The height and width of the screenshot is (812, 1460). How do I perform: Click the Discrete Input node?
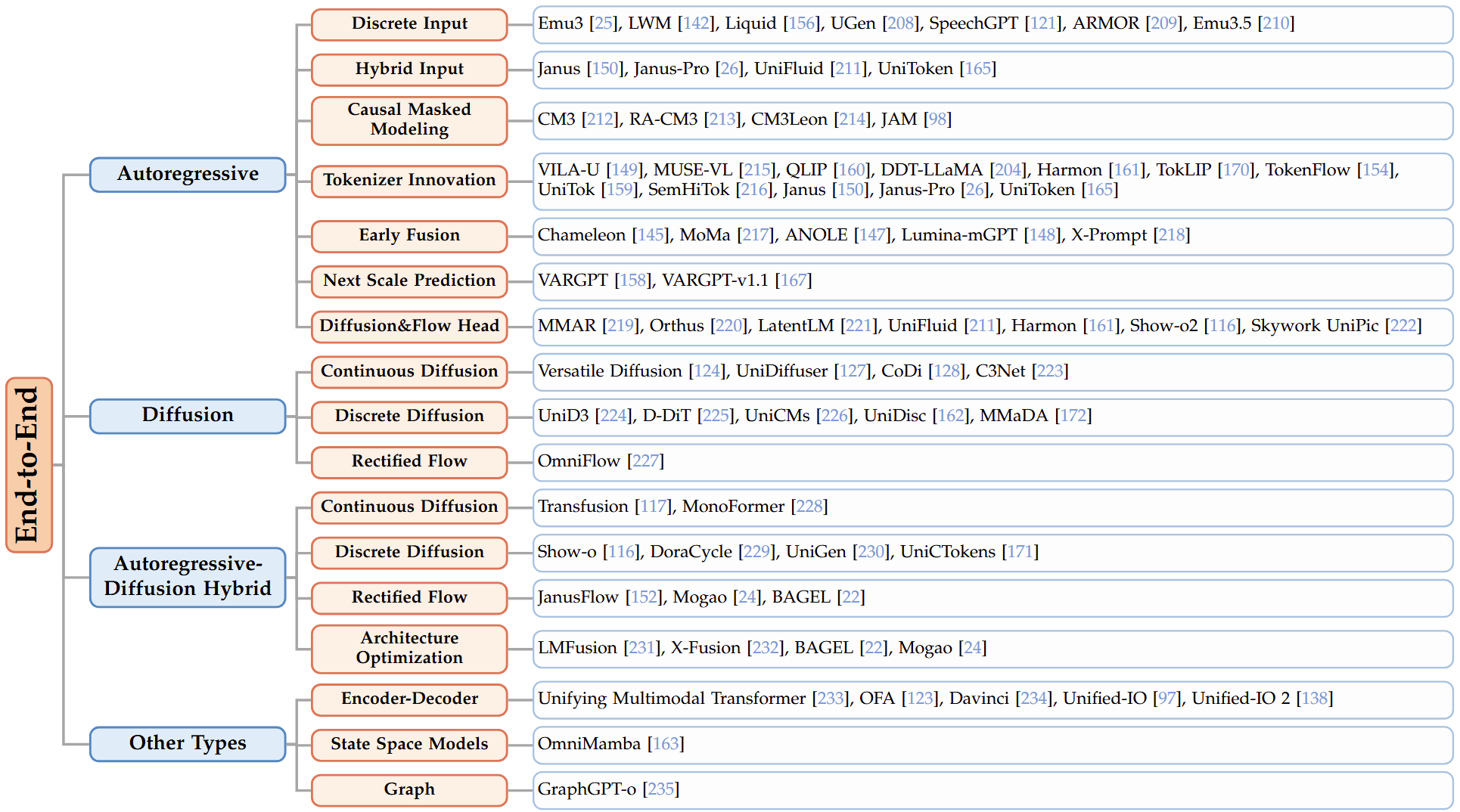pos(408,24)
